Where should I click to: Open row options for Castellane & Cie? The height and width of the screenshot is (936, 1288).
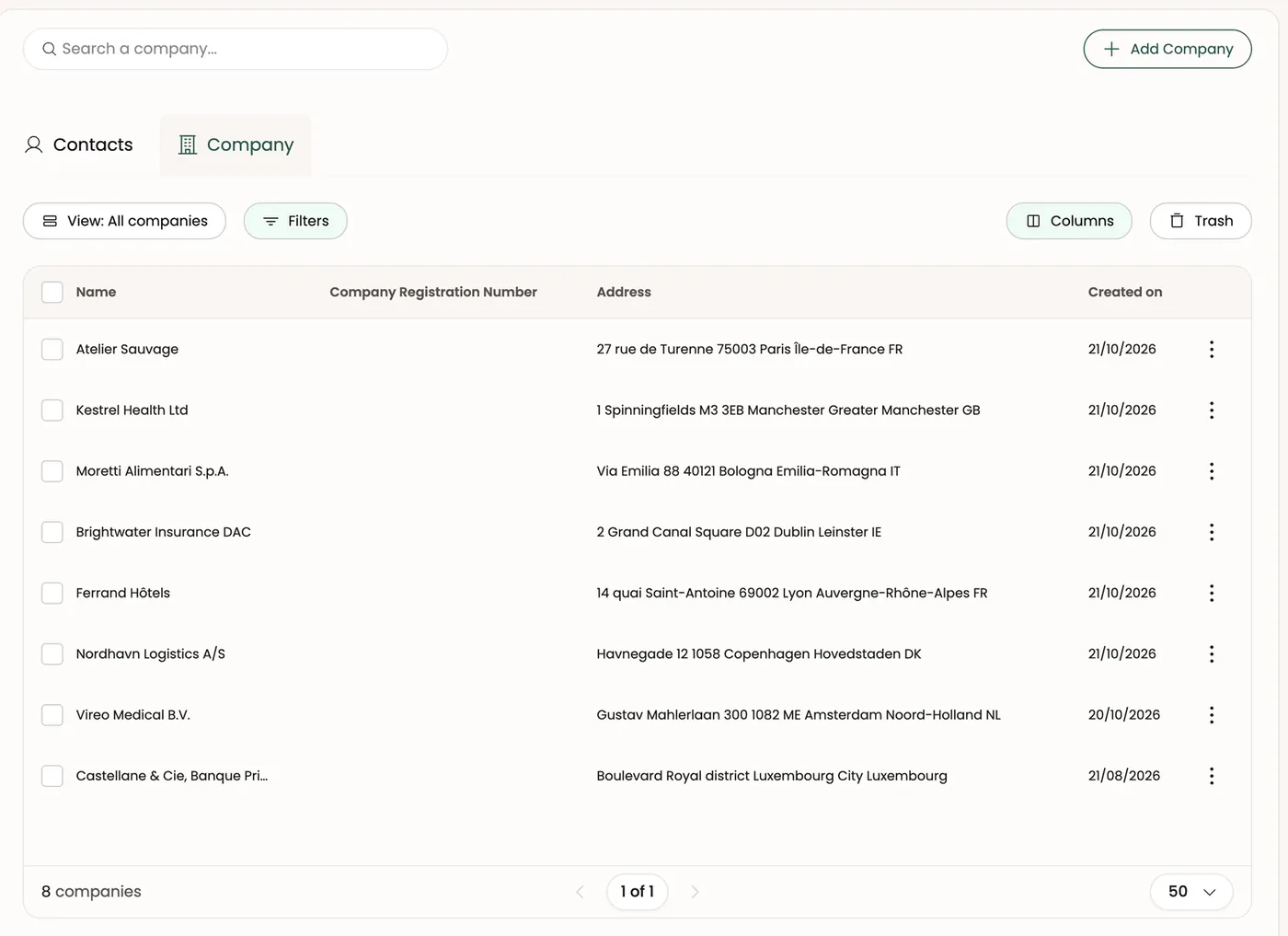[1212, 776]
